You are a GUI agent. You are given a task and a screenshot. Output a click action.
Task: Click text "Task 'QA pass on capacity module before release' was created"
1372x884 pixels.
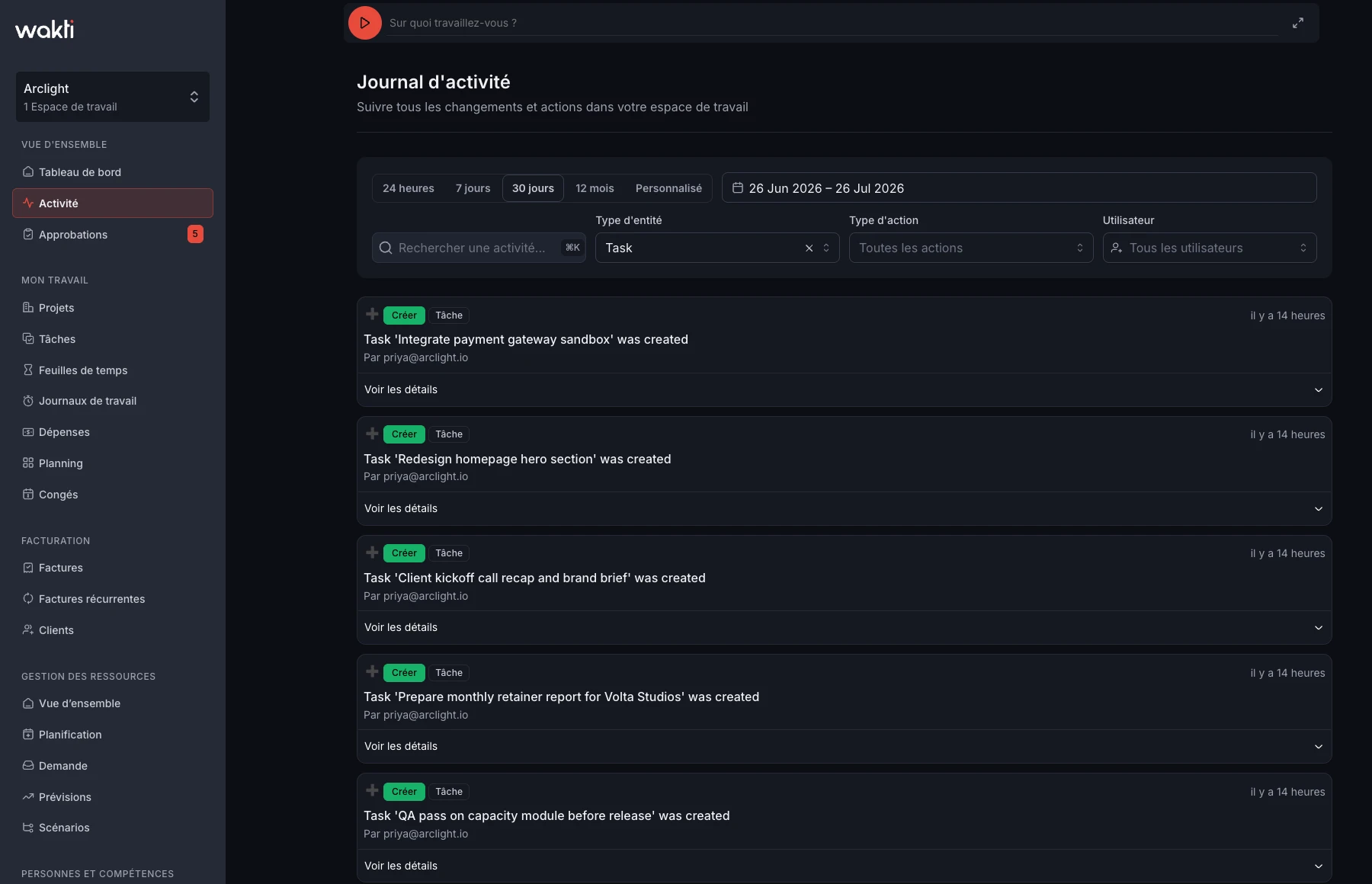[547, 815]
